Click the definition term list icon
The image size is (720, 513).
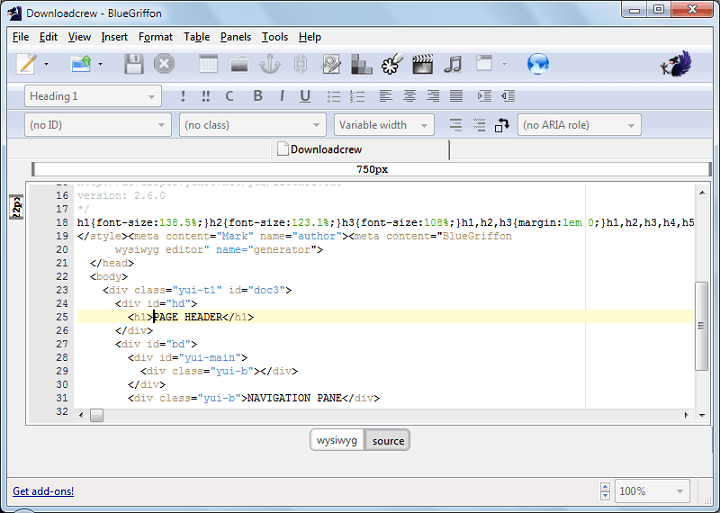(x=456, y=125)
